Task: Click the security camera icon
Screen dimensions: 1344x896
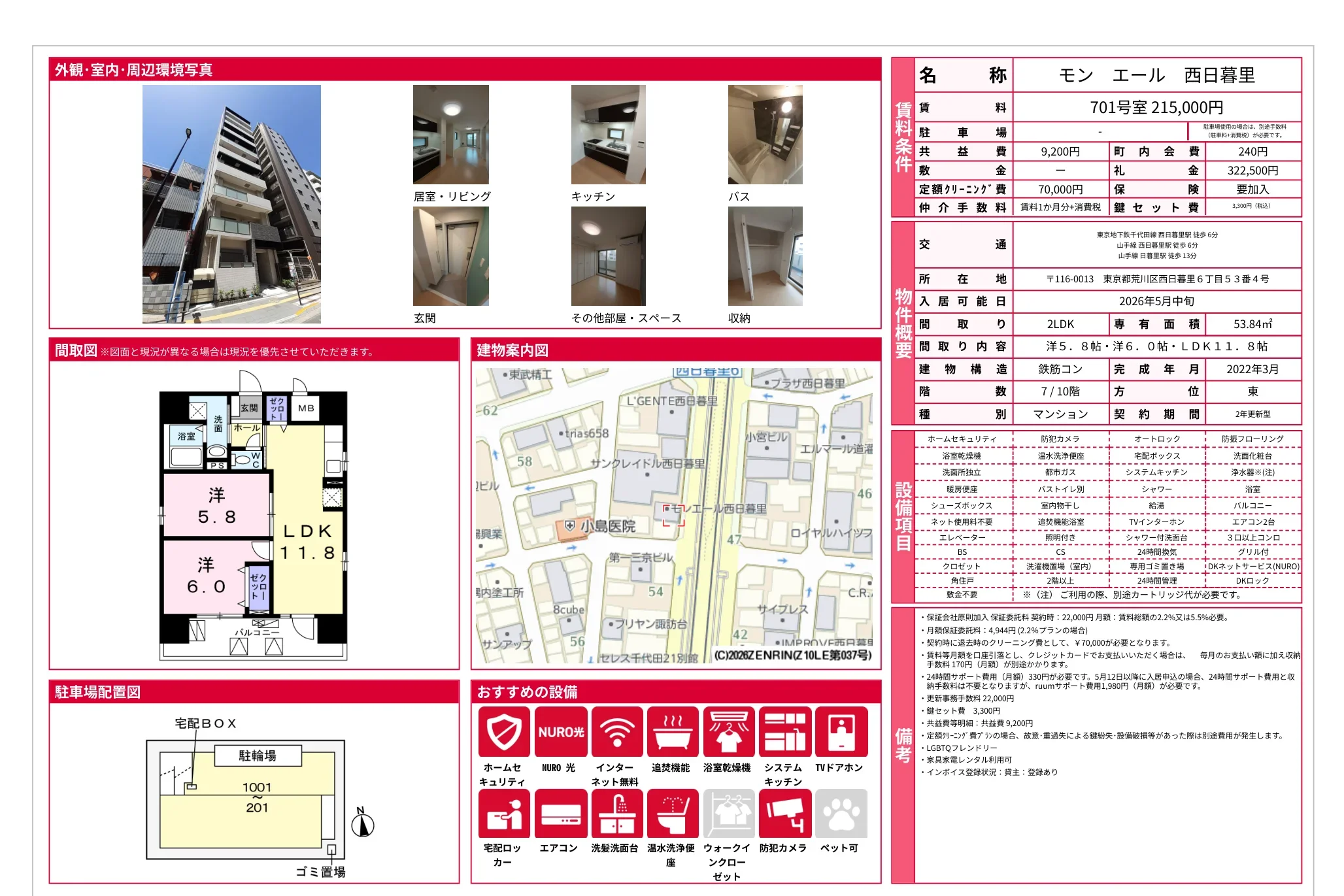Action: click(x=784, y=813)
